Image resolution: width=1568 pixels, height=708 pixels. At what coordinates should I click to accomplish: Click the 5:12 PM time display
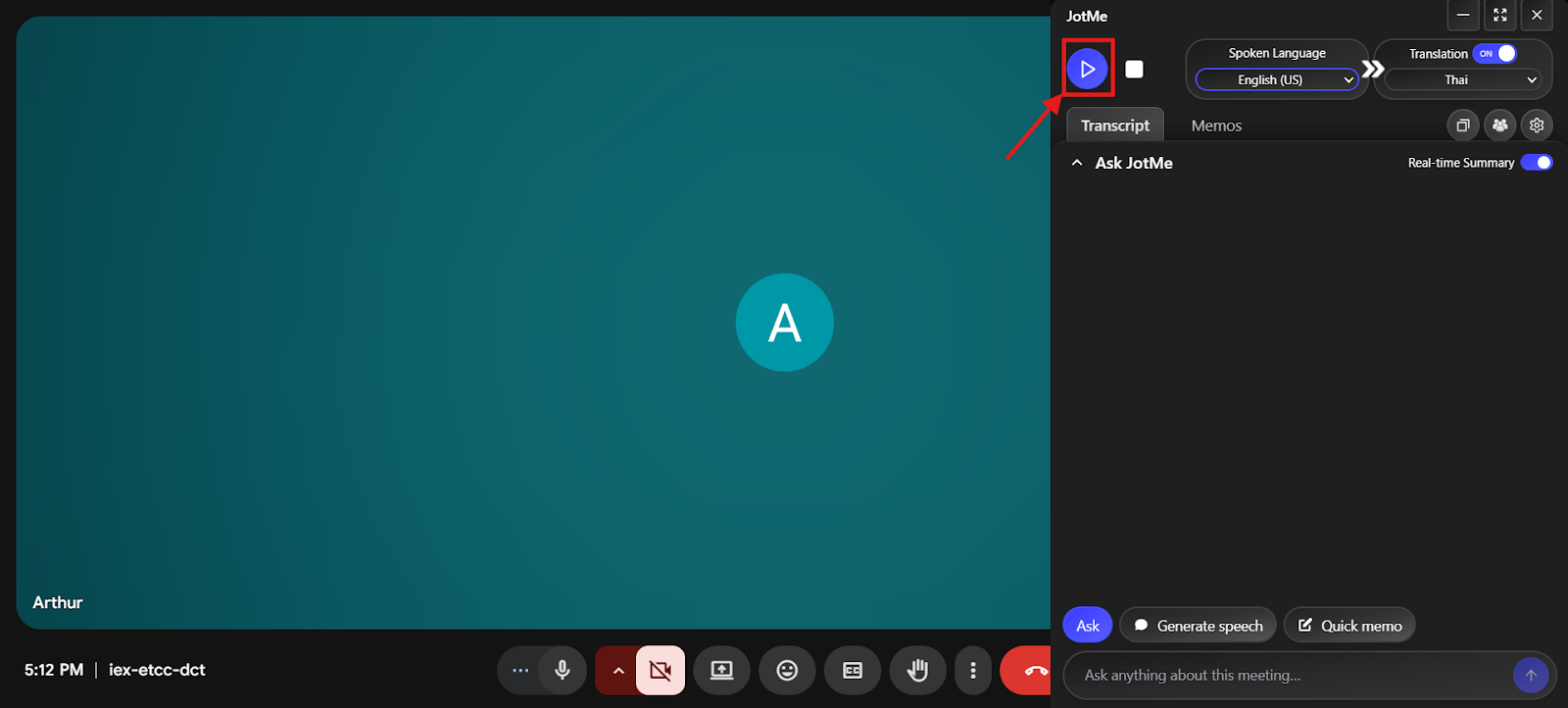tap(54, 670)
